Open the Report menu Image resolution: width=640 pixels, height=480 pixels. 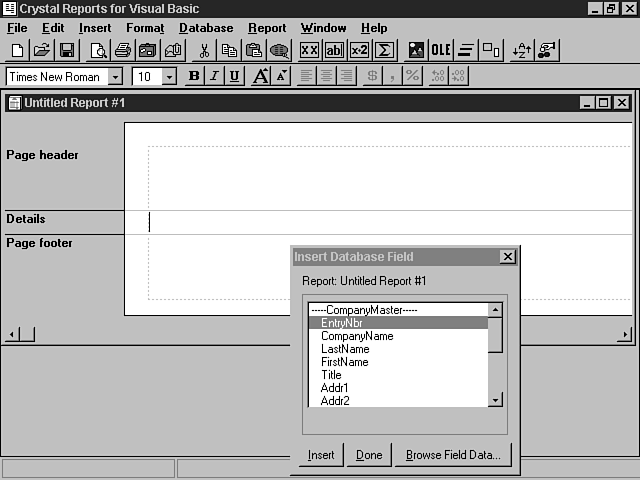[x=267, y=28]
